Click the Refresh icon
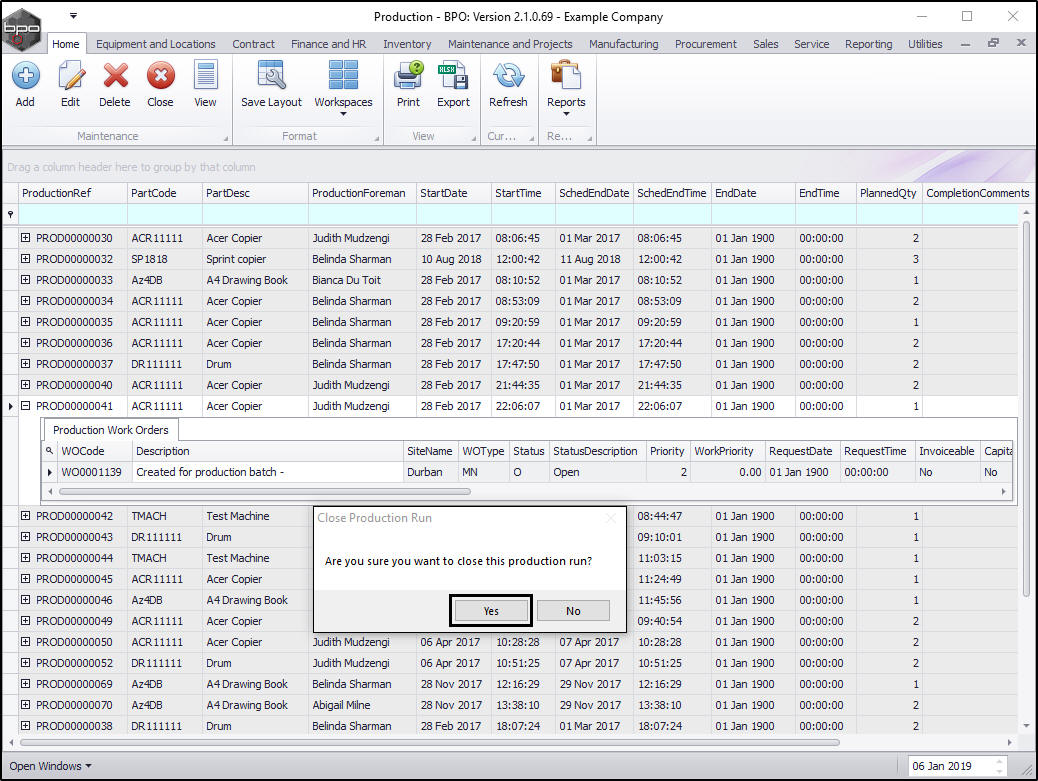Screen dimensions: 1038x781 pos(508,84)
